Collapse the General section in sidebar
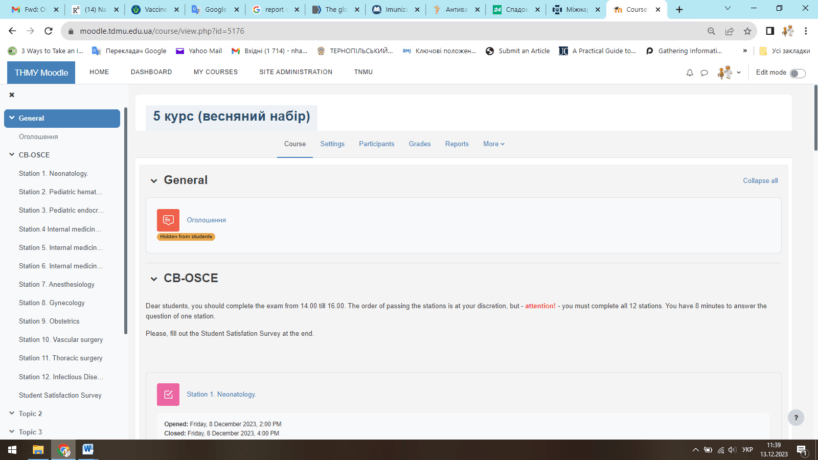 click(x=11, y=118)
